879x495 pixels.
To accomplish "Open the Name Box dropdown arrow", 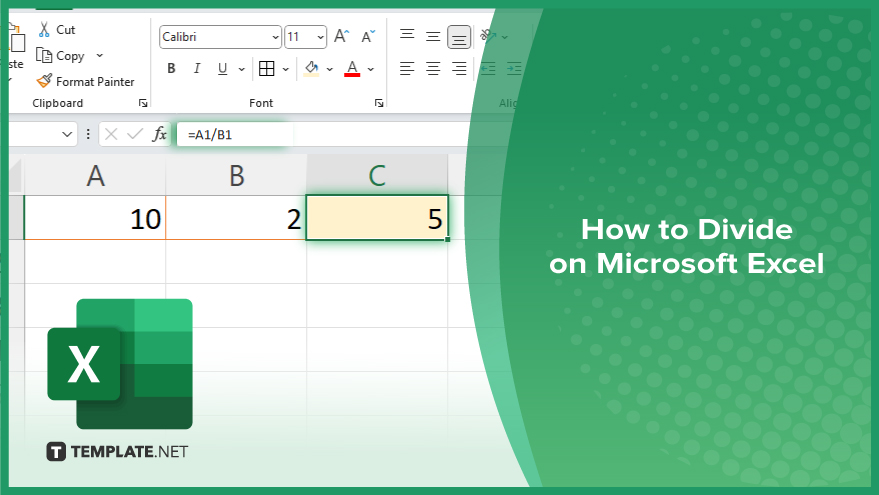I will [x=67, y=134].
